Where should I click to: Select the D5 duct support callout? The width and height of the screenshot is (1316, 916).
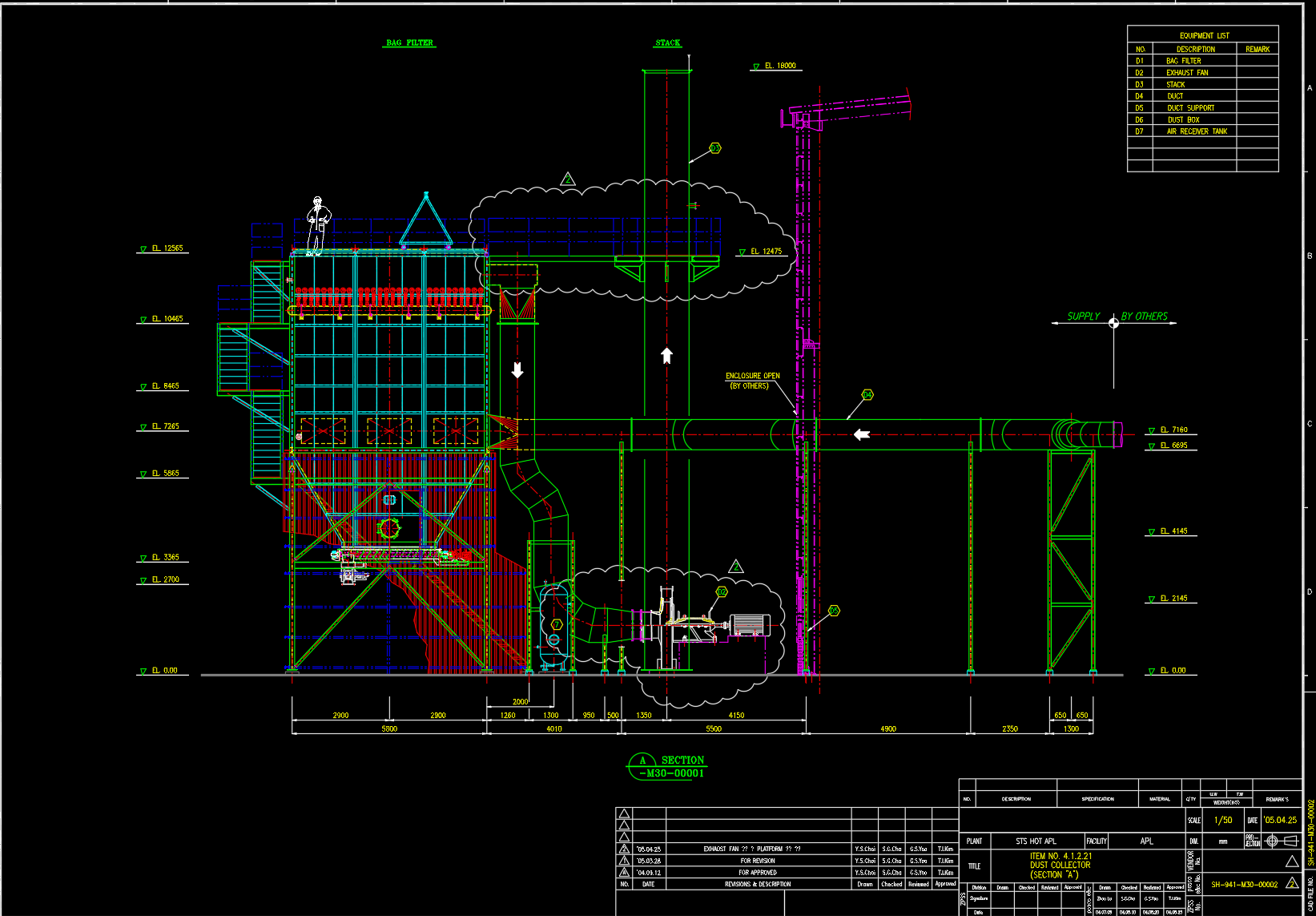pyautogui.click(x=834, y=611)
